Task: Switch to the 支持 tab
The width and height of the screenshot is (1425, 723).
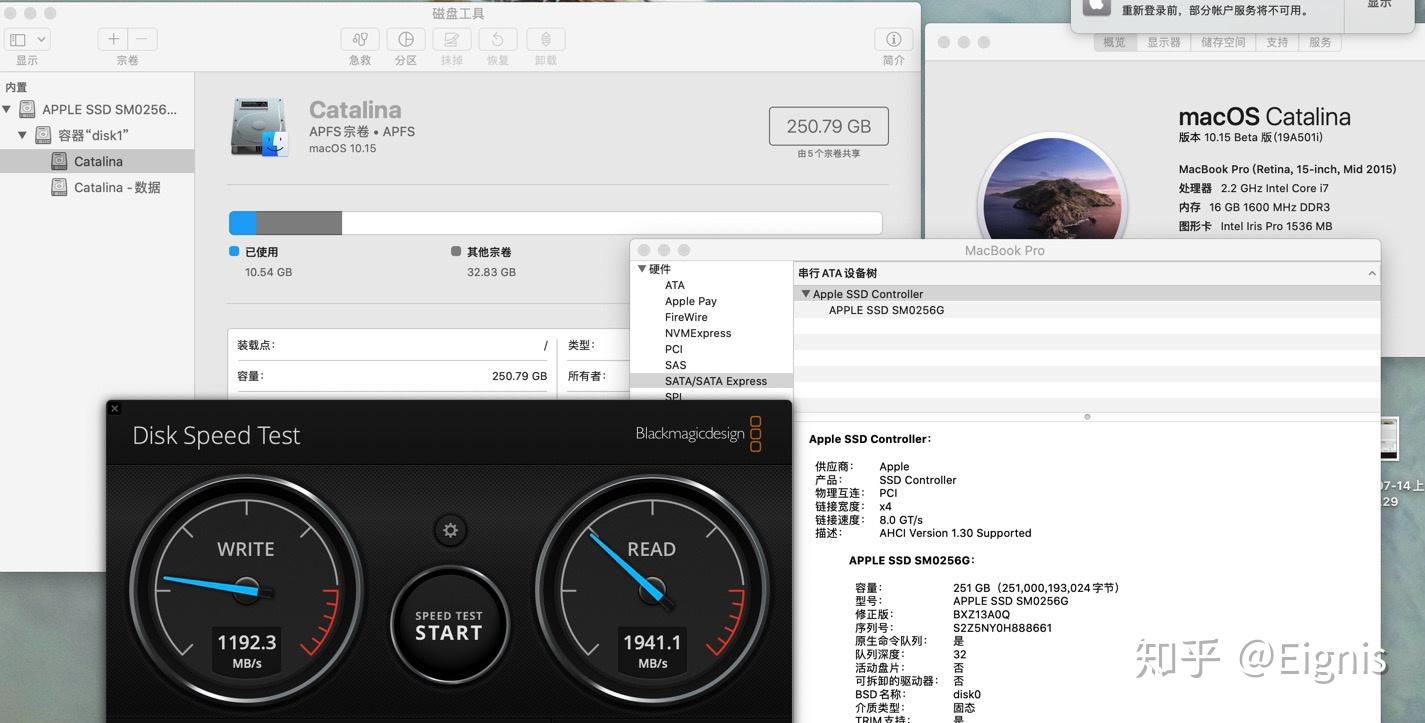Action: tap(1277, 42)
